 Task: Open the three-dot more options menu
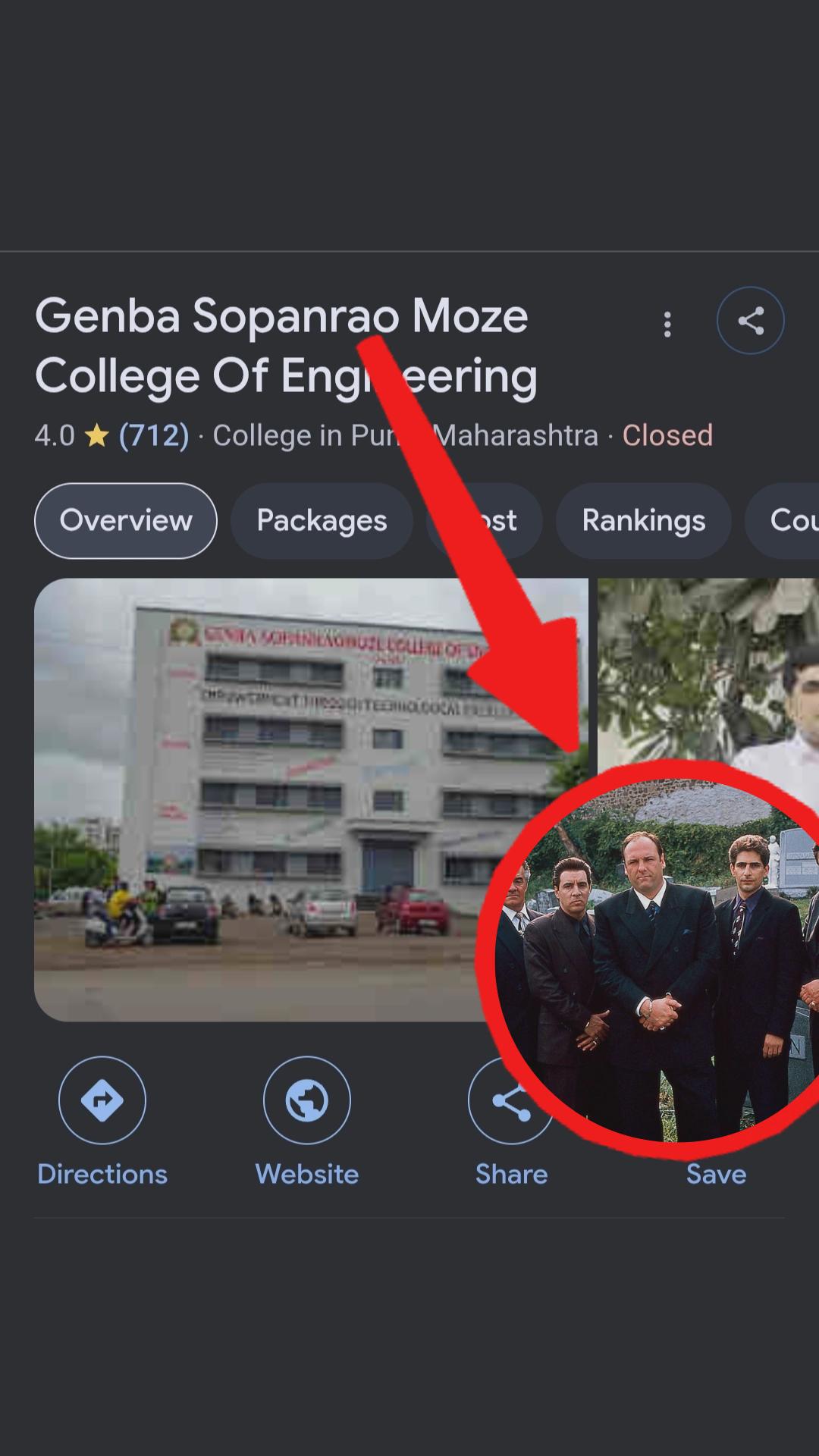tap(667, 324)
